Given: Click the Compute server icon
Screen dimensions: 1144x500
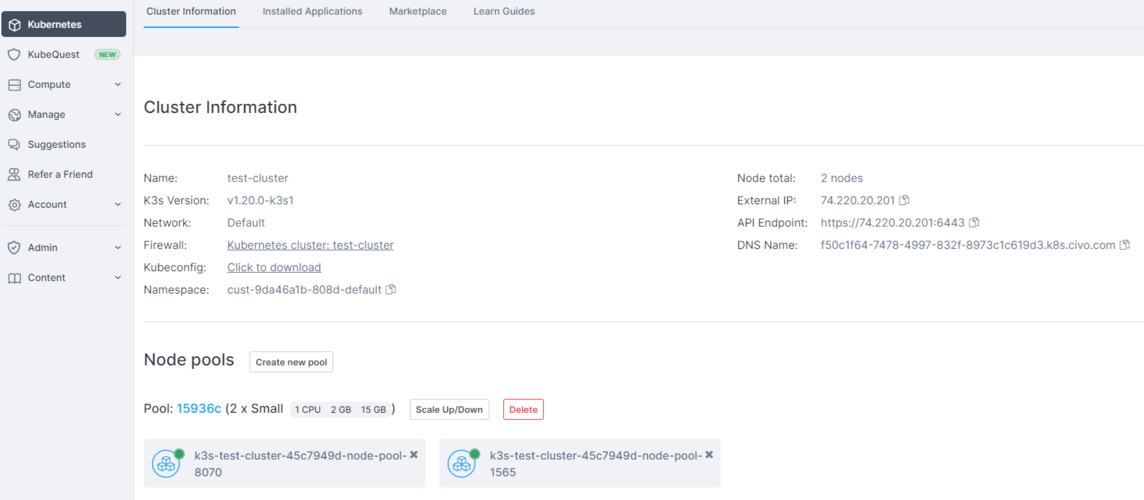Looking at the screenshot, I should [x=15, y=85].
